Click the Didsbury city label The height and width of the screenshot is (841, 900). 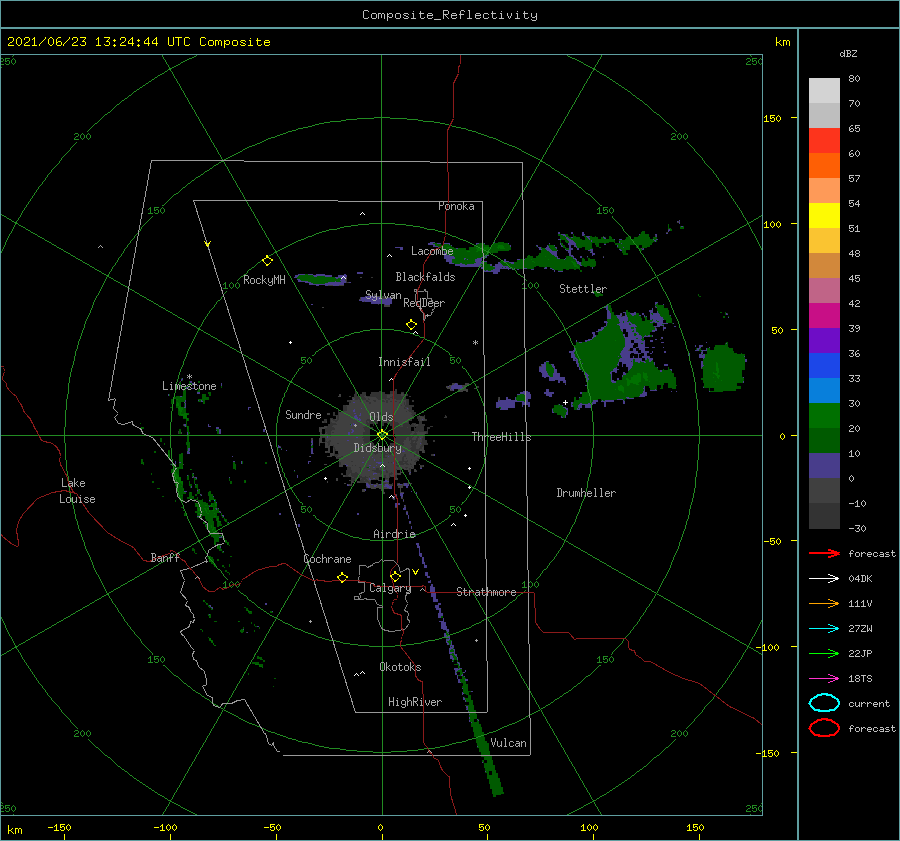[x=378, y=448]
